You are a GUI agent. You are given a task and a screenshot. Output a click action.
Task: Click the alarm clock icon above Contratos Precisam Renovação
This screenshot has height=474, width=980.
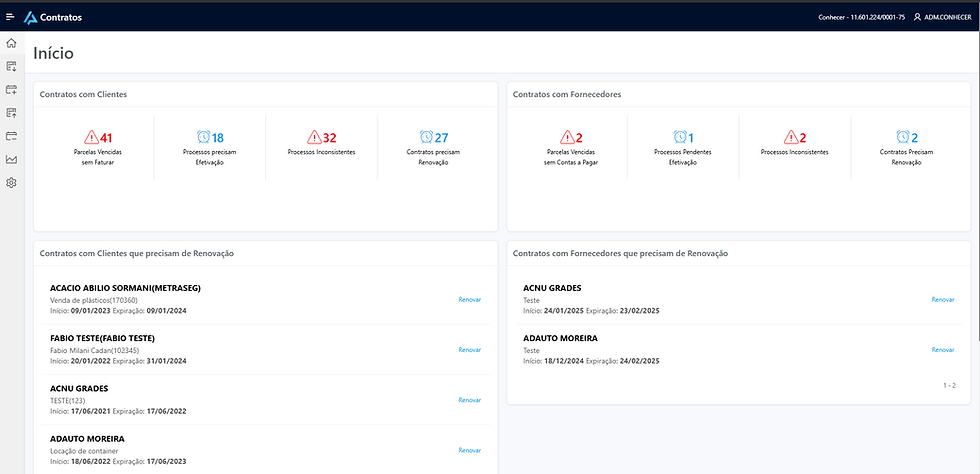point(903,137)
